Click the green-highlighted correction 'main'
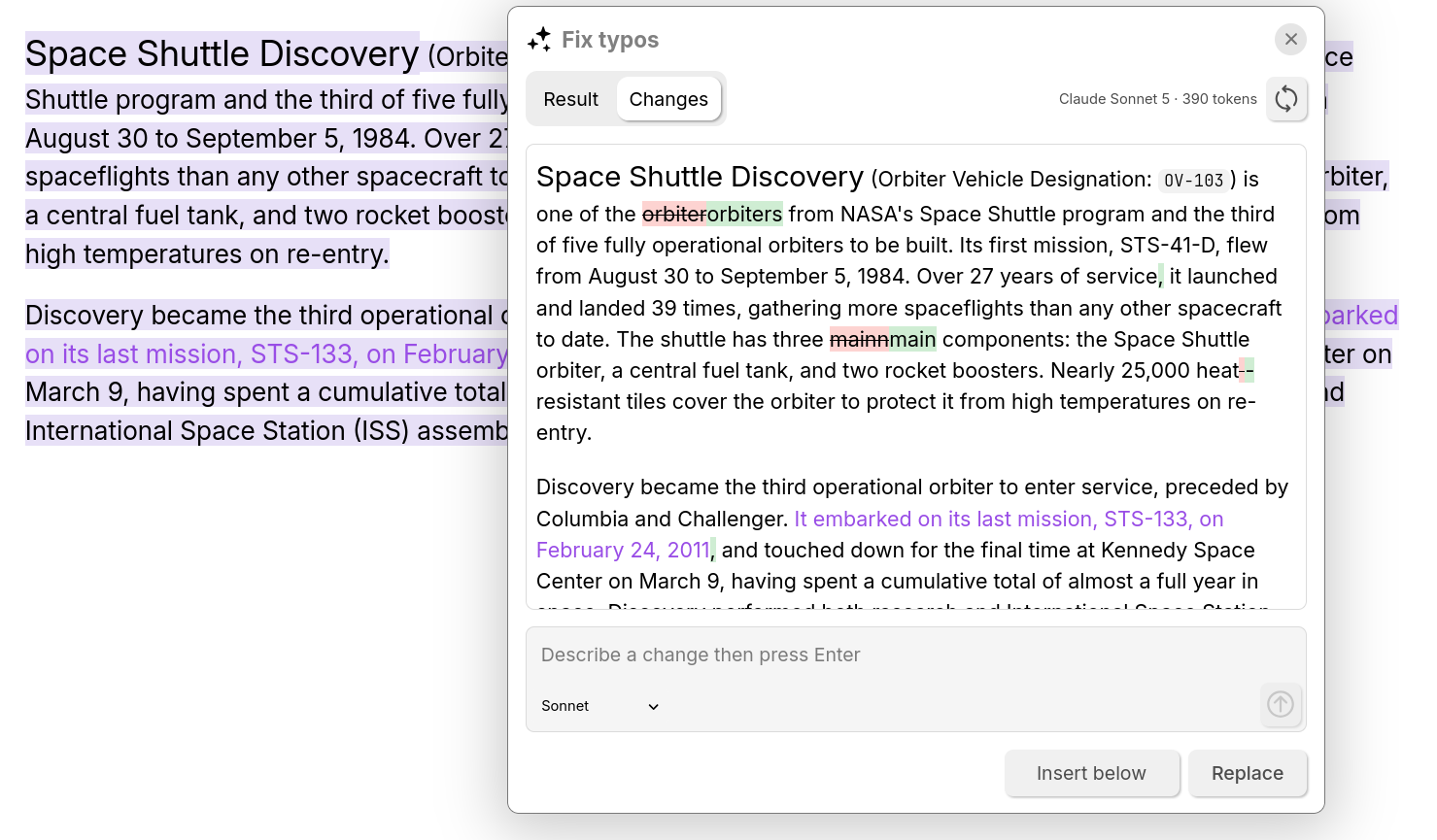The height and width of the screenshot is (840, 1437). [912, 339]
